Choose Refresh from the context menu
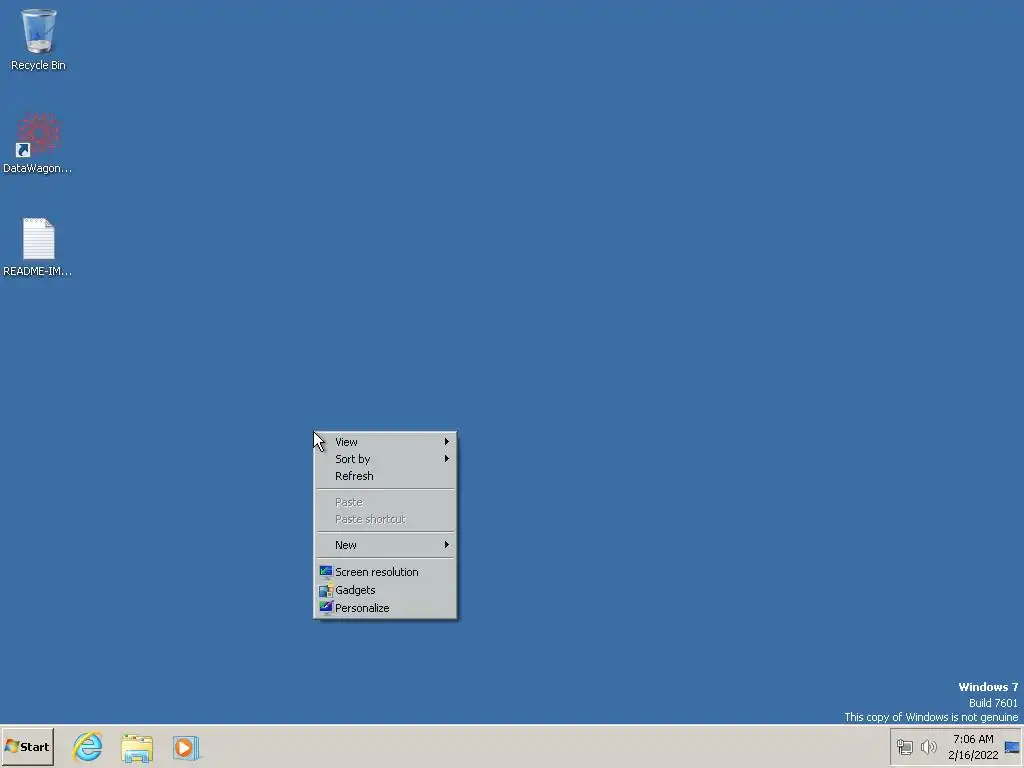 point(385,476)
